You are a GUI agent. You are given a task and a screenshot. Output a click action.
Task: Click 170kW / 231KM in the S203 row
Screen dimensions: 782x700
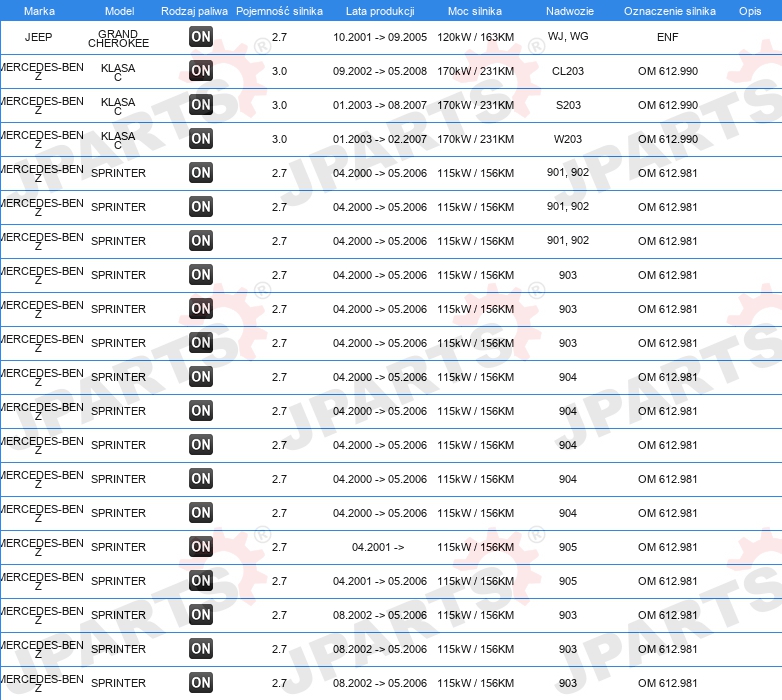475,105
